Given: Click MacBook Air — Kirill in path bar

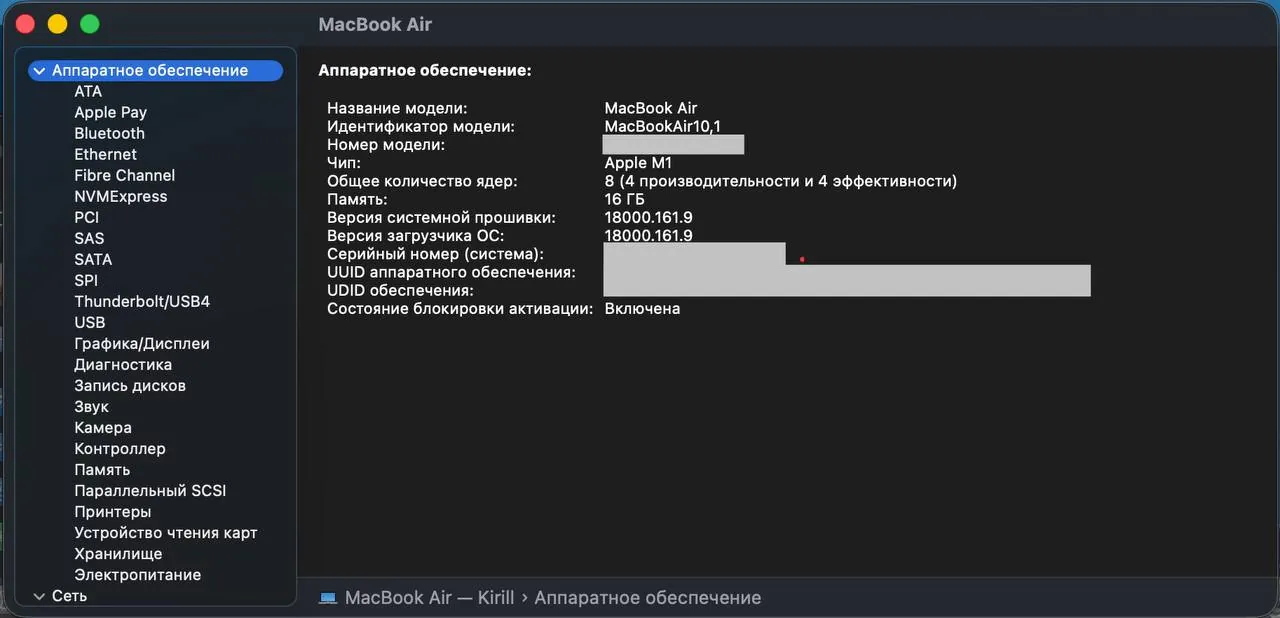Looking at the screenshot, I should click(429, 598).
